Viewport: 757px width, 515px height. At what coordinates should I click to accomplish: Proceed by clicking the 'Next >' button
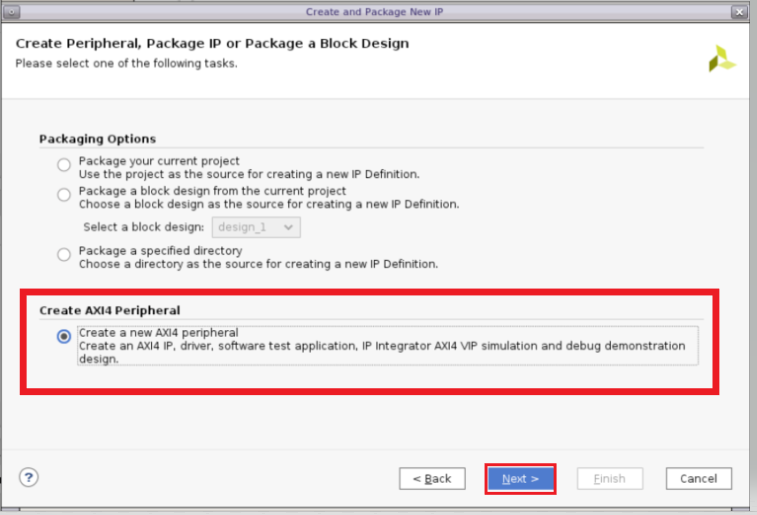520,479
